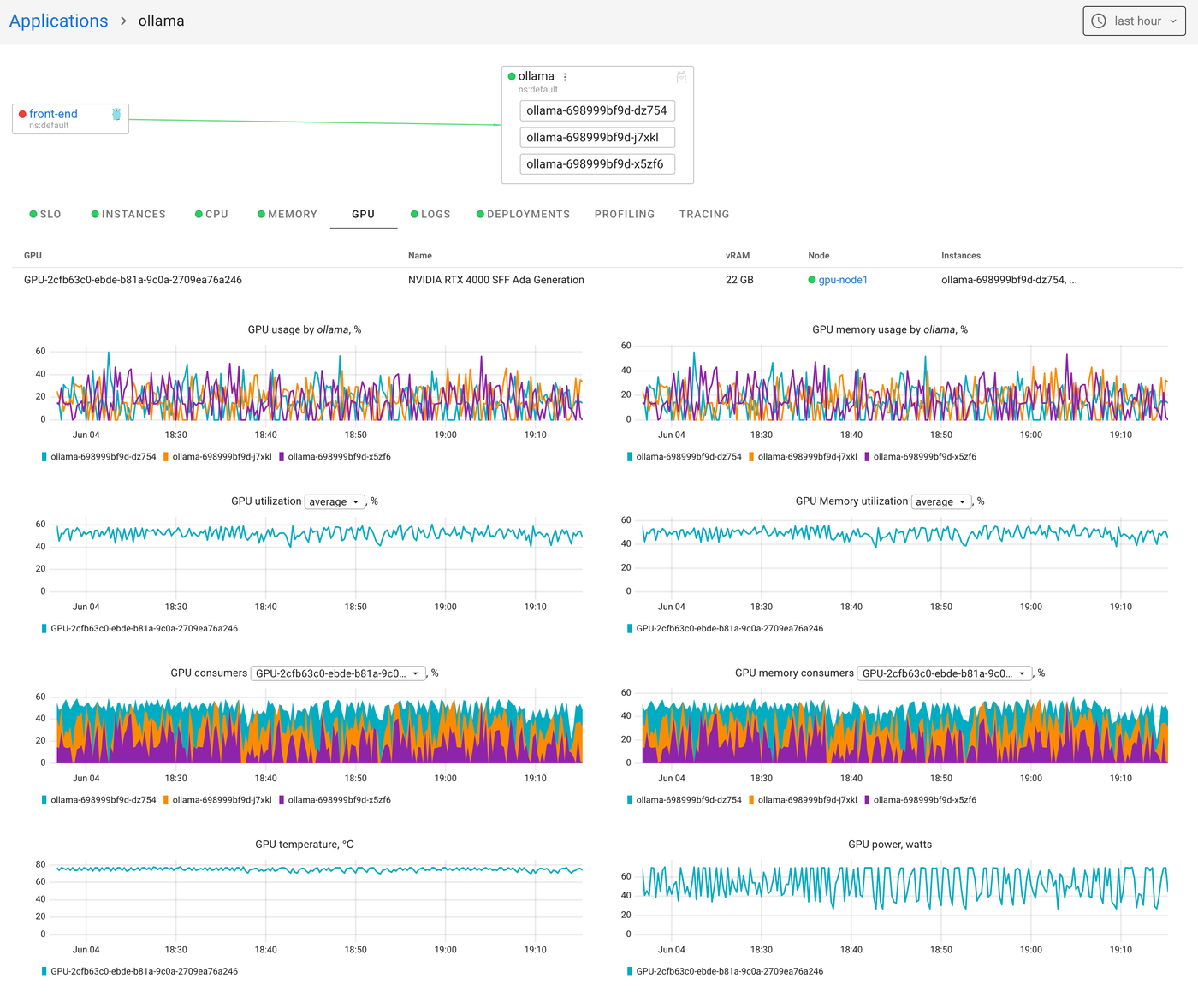This screenshot has height=1008, width=1198.
Task: Click the Go gopher icon on front-end card
Action: pos(117,113)
